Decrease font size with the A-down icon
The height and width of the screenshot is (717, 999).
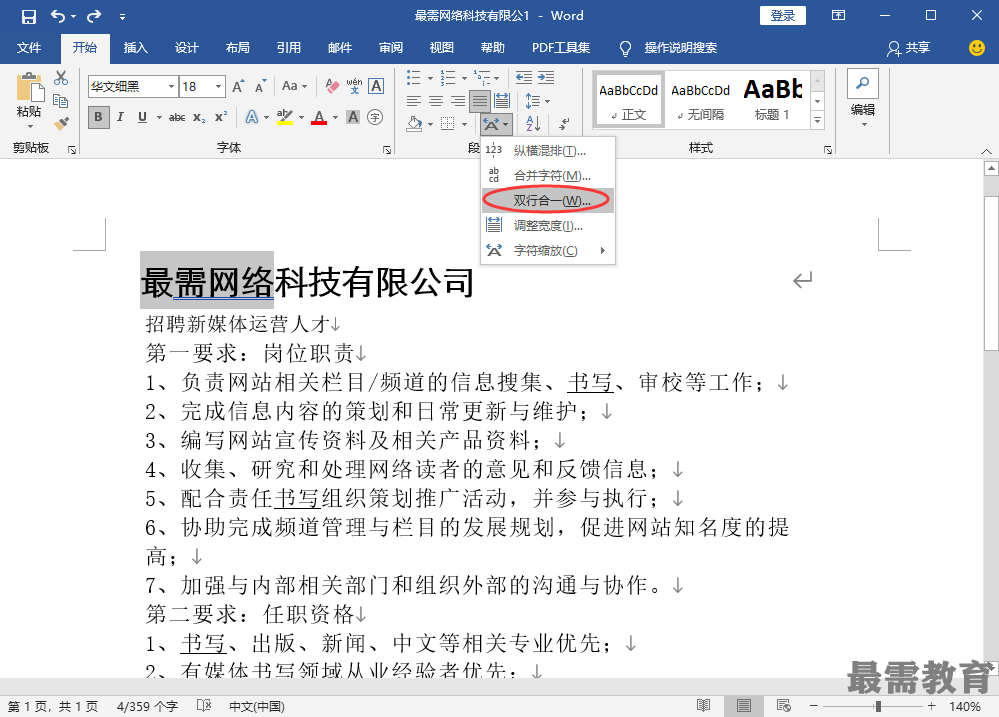point(260,86)
